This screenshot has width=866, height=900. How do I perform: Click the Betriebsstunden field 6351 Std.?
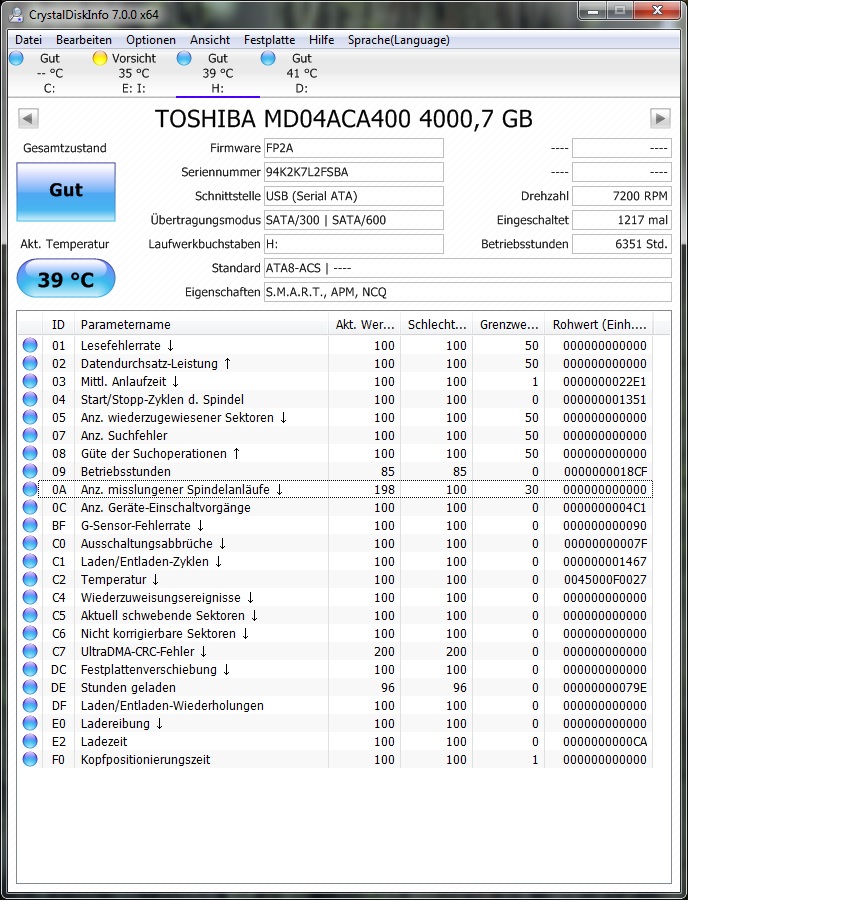(622, 244)
